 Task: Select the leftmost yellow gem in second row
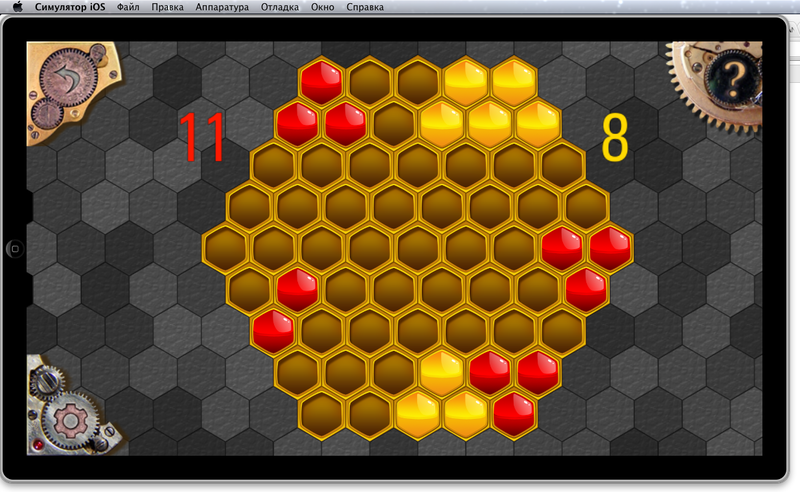442,124
